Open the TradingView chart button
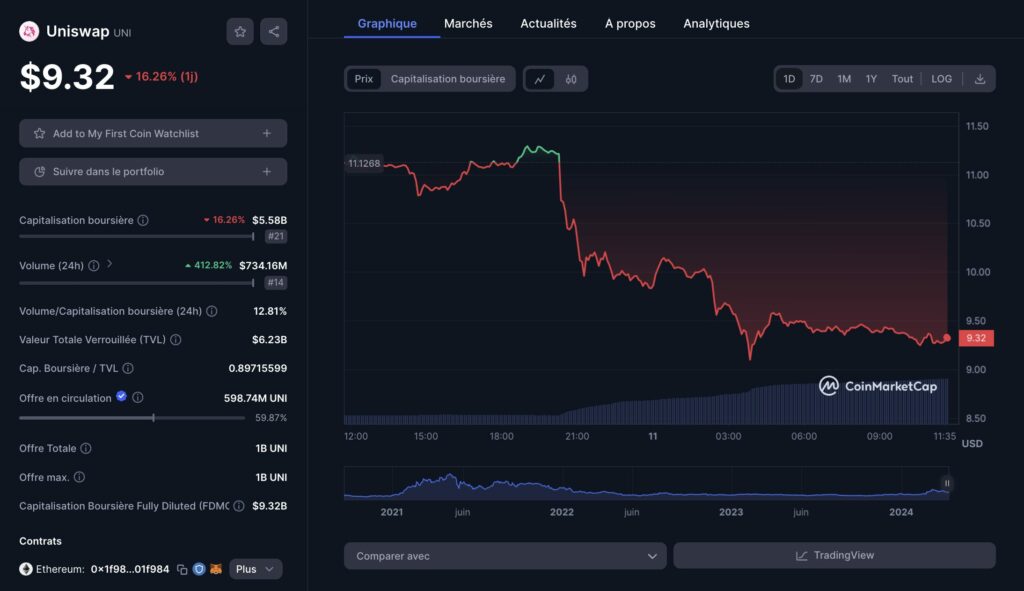This screenshot has height=591, width=1024. 834,556
